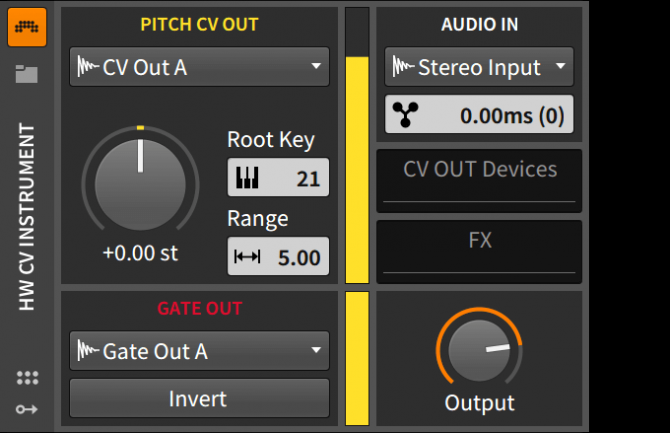The height and width of the screenshot is (433, 670).
Task: Click the grid dots icon at bottom left
Action: (28, 378)
